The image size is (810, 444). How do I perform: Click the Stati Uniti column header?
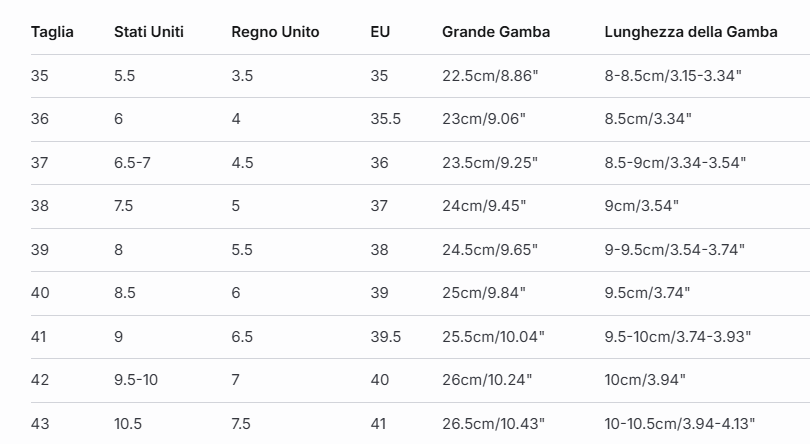pyautogui.click(x=150, y=32)
